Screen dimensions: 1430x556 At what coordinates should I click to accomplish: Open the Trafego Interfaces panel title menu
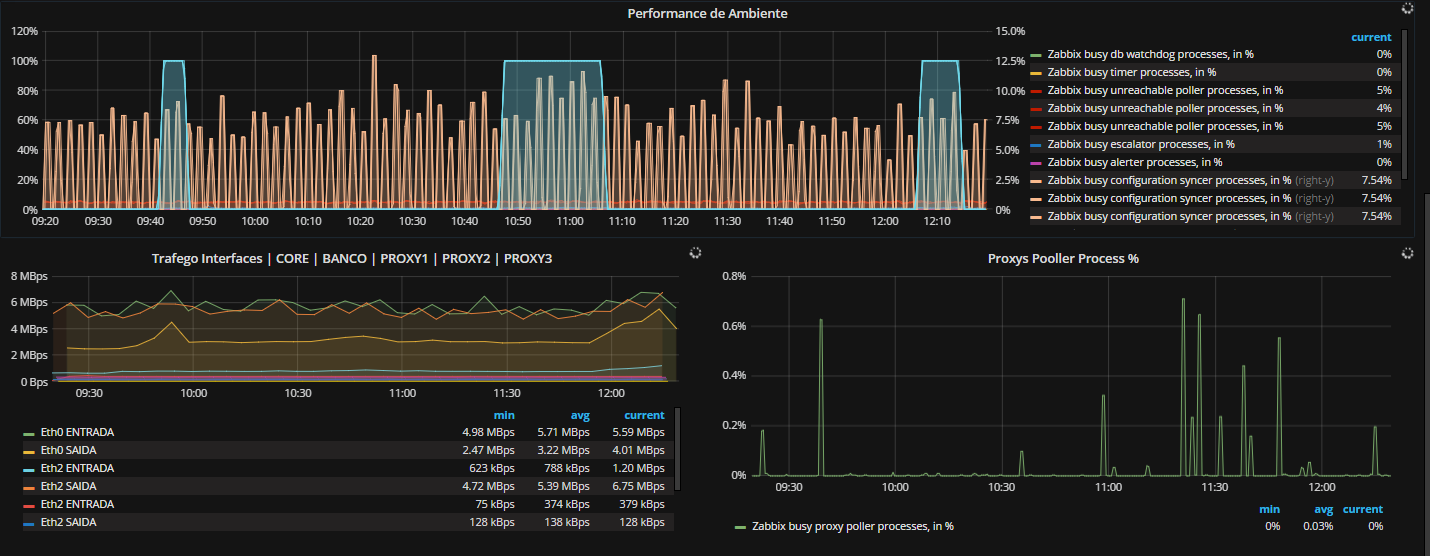tap(352, 258)
